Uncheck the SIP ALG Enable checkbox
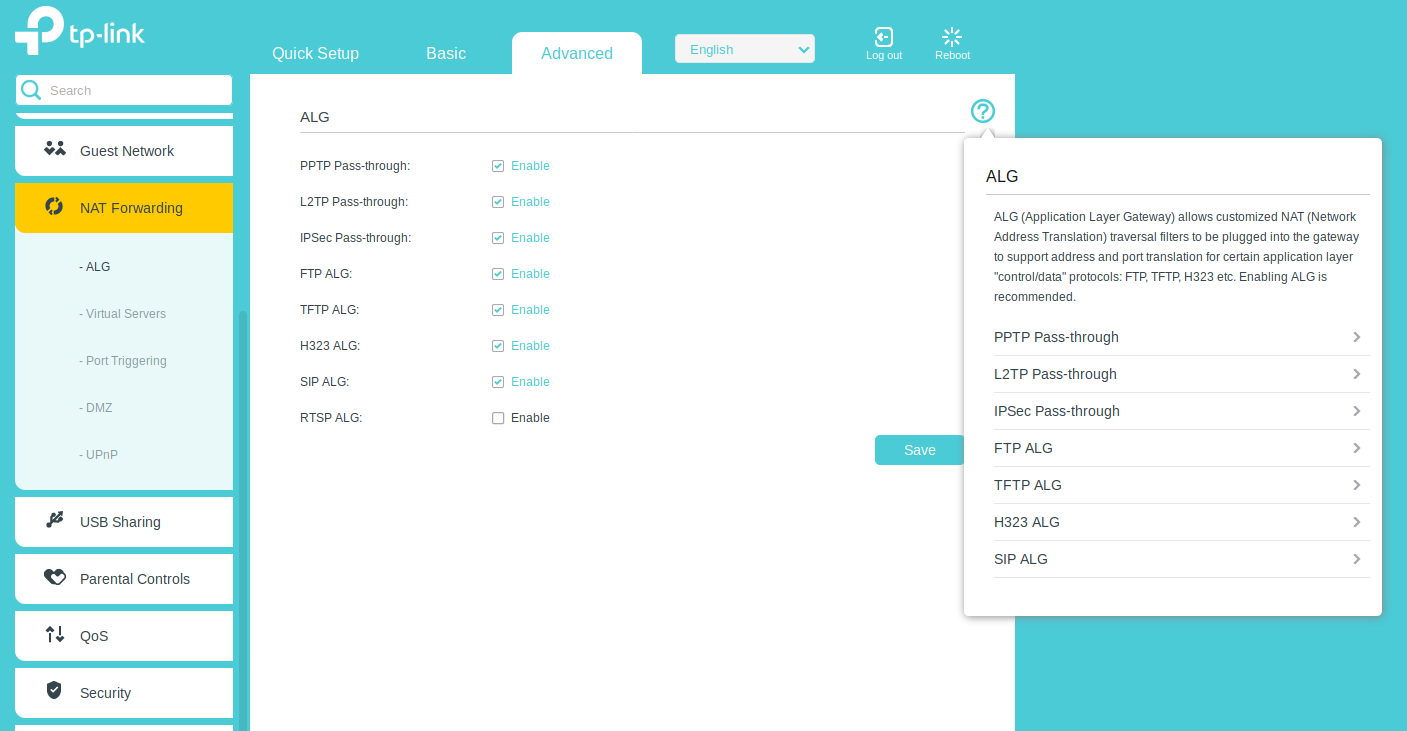1407x731 pixels. click(x=498, y=382)
